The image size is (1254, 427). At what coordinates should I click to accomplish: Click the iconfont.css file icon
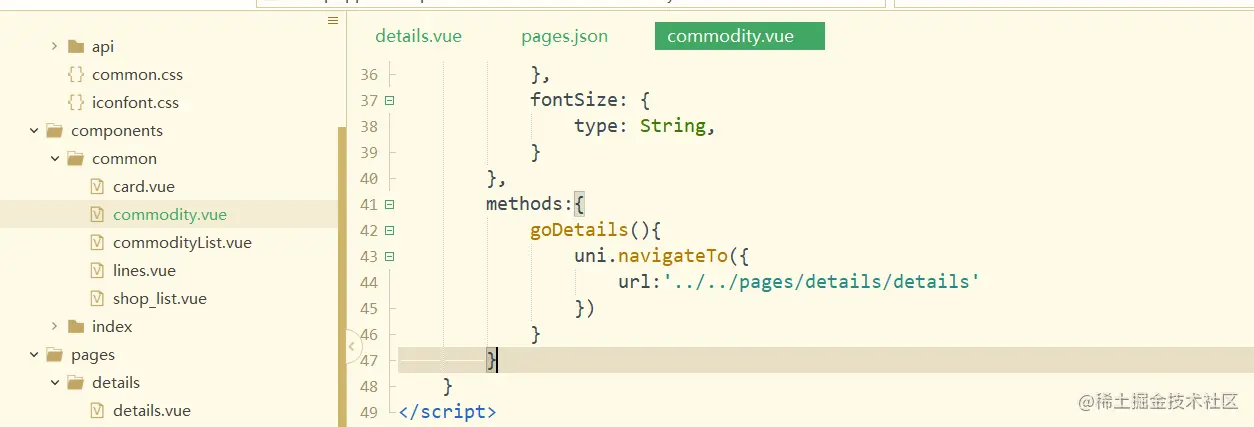click(75, 103)
